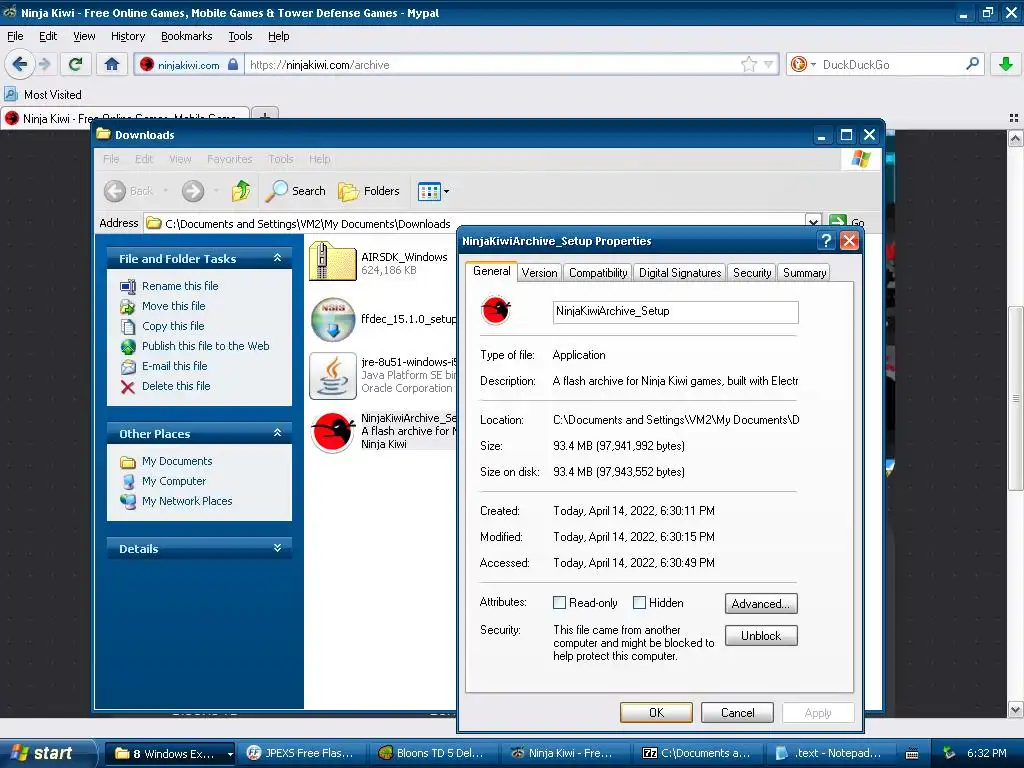Click the Up folder icon in Downloads
1024x768 pixels.
241,191
